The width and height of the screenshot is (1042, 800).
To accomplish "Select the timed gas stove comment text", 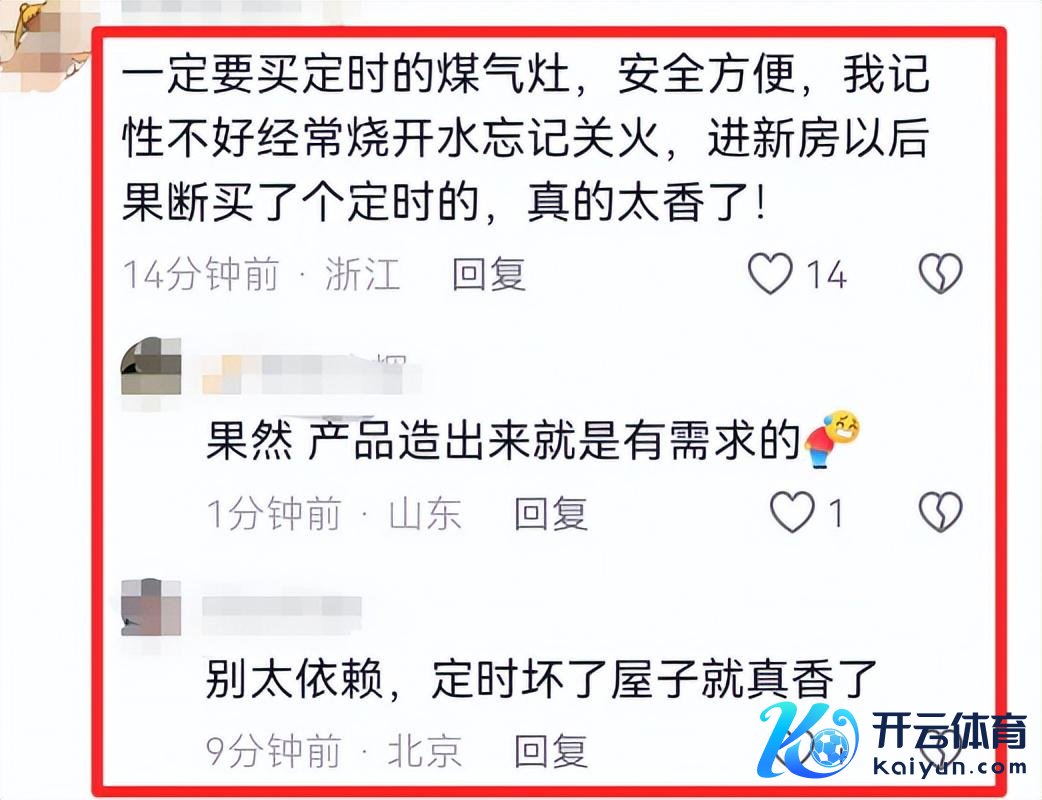I will [525, 138].
